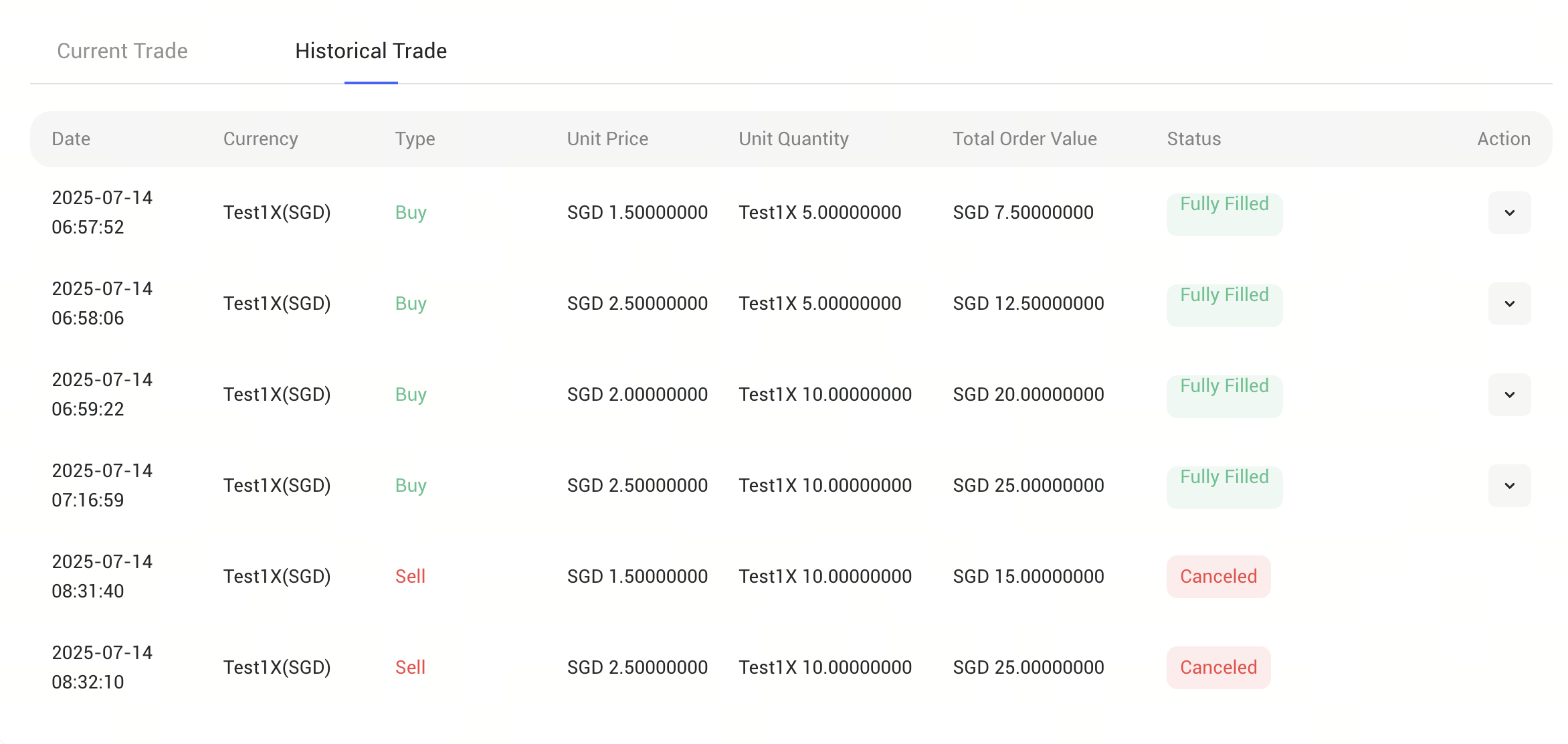Click Canceled badge of 08:31:40 order
The width and height of the screenshot is (1568, 744).
[x=1218, y=576]
